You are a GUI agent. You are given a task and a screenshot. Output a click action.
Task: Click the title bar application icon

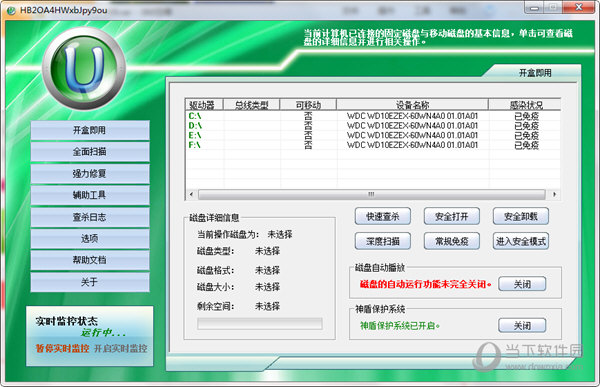(11, 10)
